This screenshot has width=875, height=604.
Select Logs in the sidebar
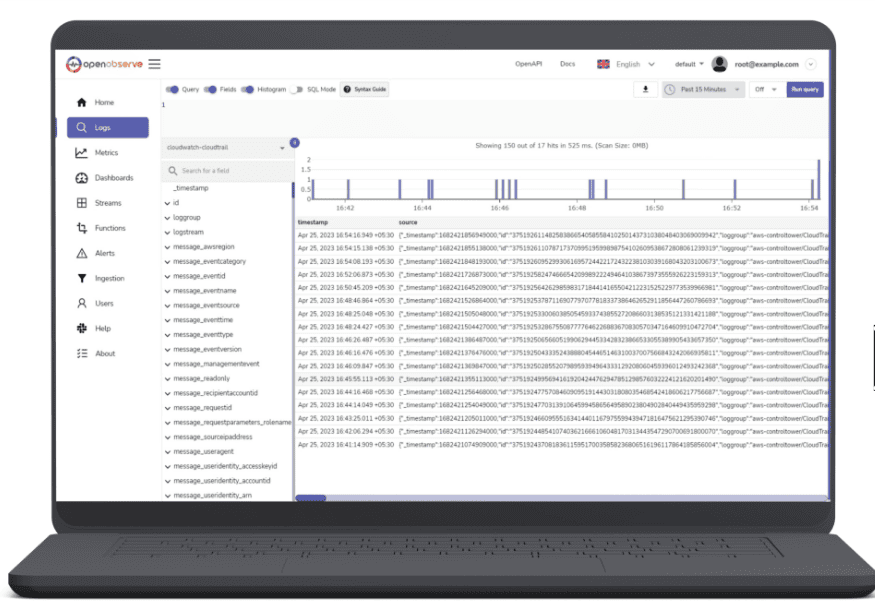[x=108, y=127]
